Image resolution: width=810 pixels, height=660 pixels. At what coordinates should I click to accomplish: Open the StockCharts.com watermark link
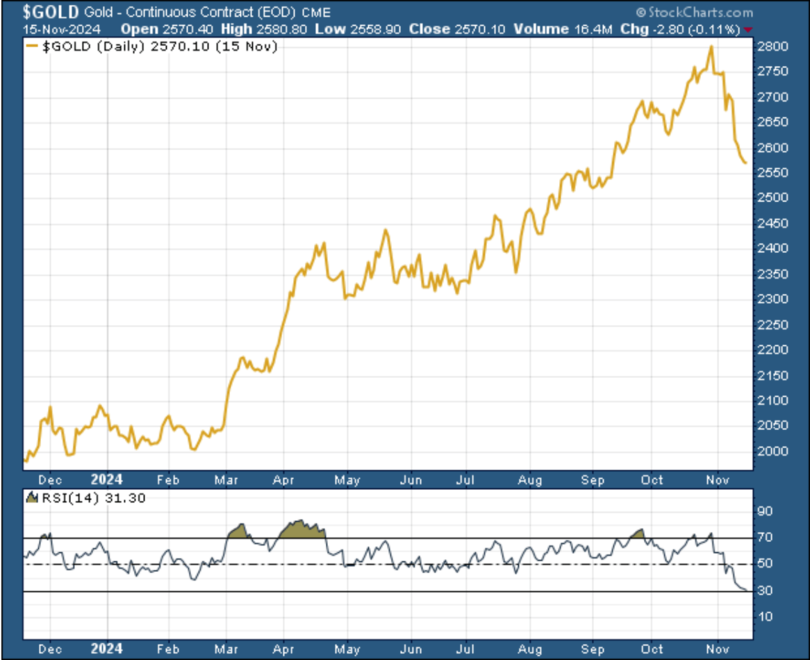click(694, 12)
